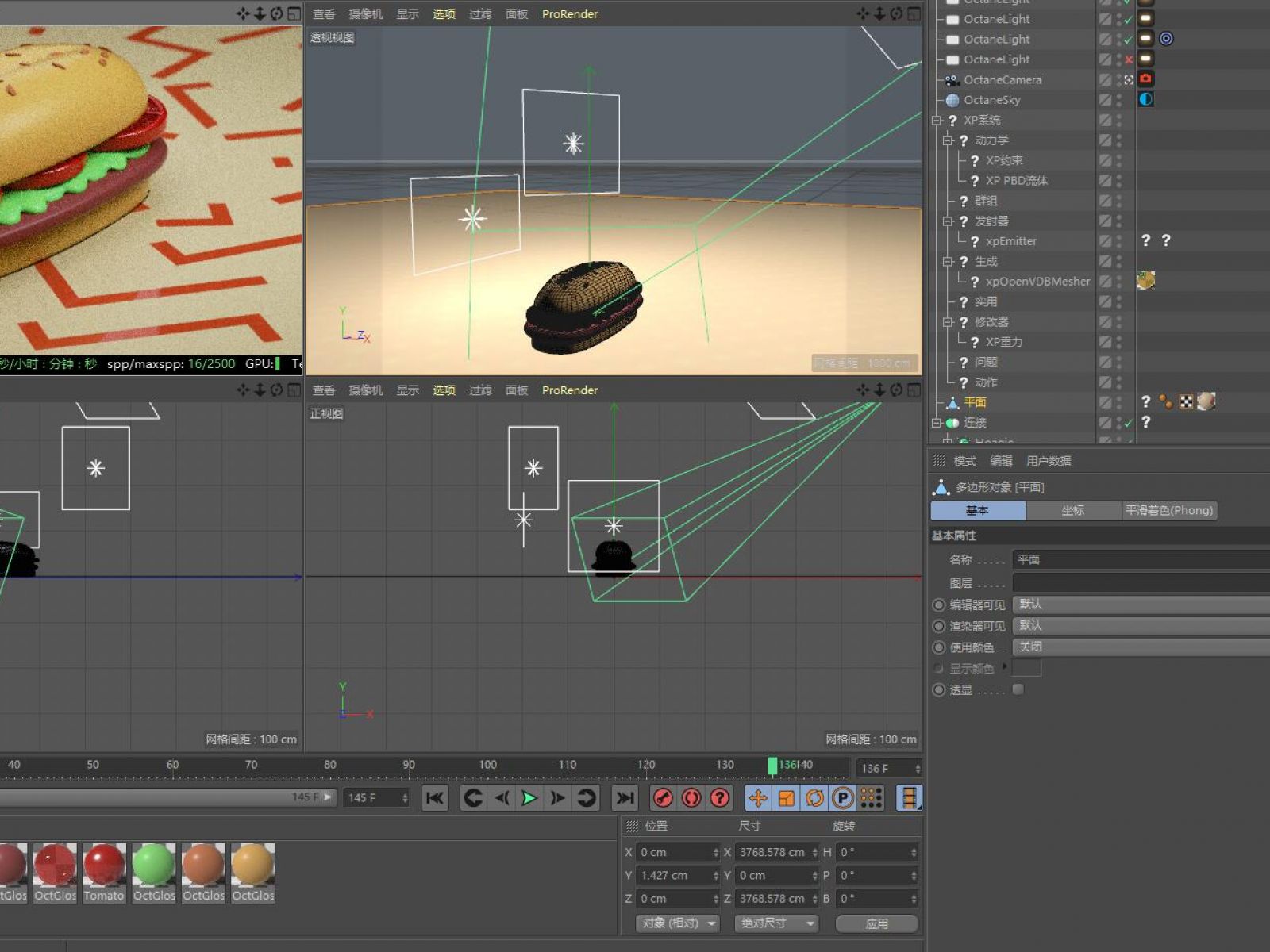Toggle visibility dots for OctaneSky

tap(1119, 100)
